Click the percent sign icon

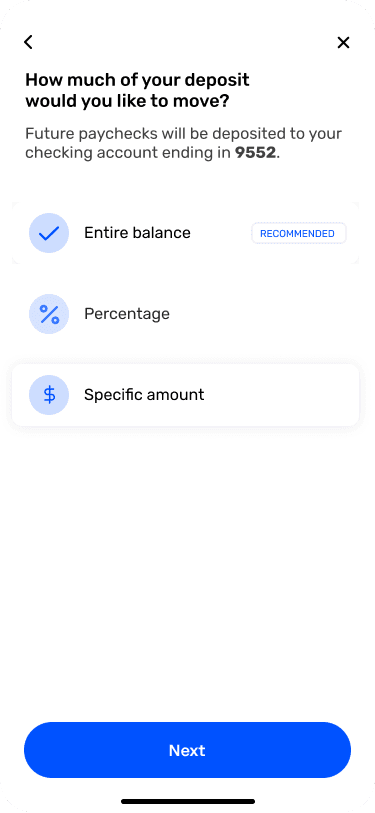click(x=49, y=314)
